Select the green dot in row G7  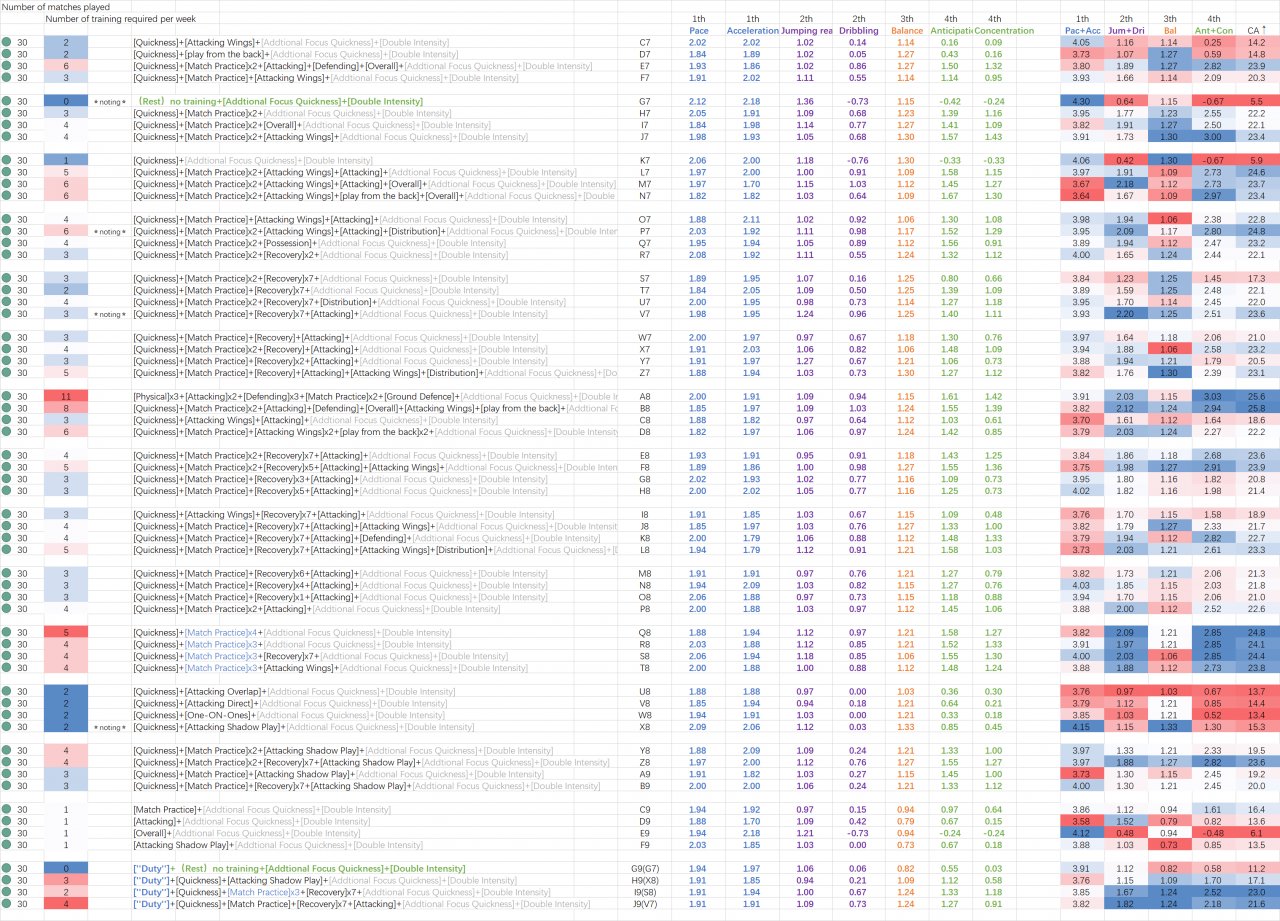6,102
